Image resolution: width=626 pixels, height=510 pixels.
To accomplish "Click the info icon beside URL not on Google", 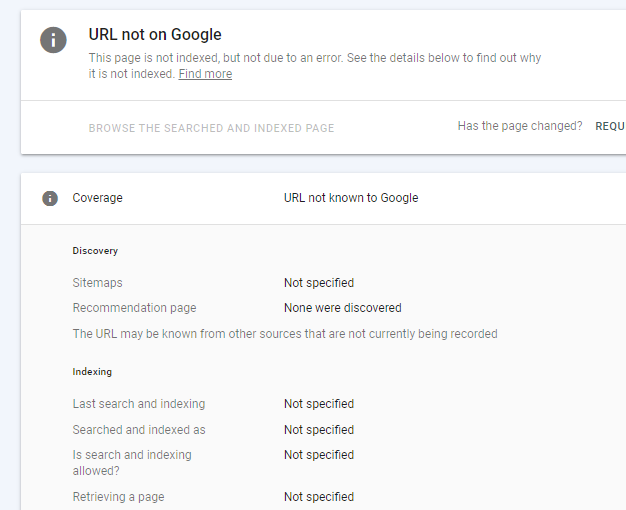I will coord(53,40).
